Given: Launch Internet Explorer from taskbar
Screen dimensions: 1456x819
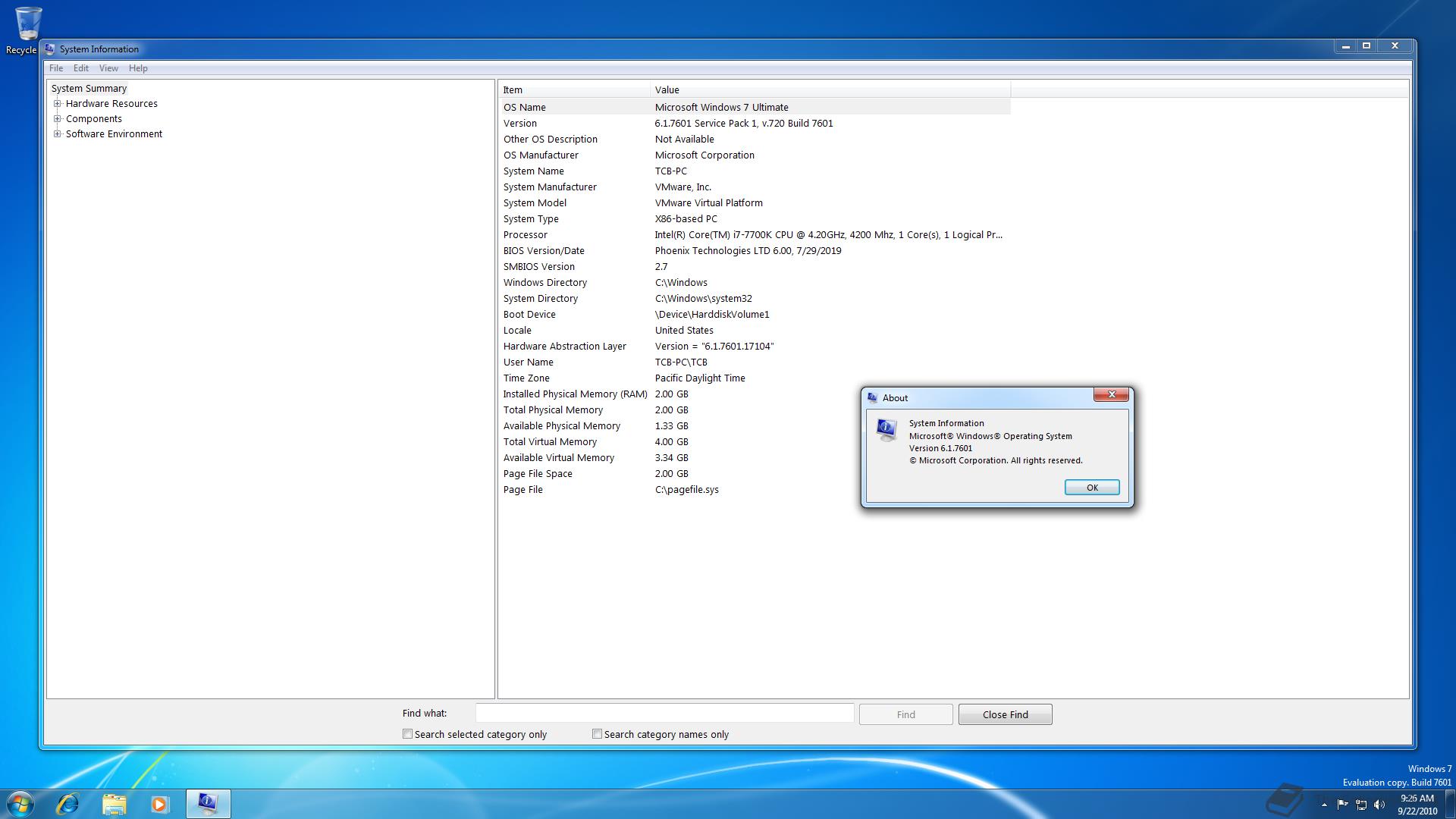Looking at the screenshot, I should click(68, 804).
